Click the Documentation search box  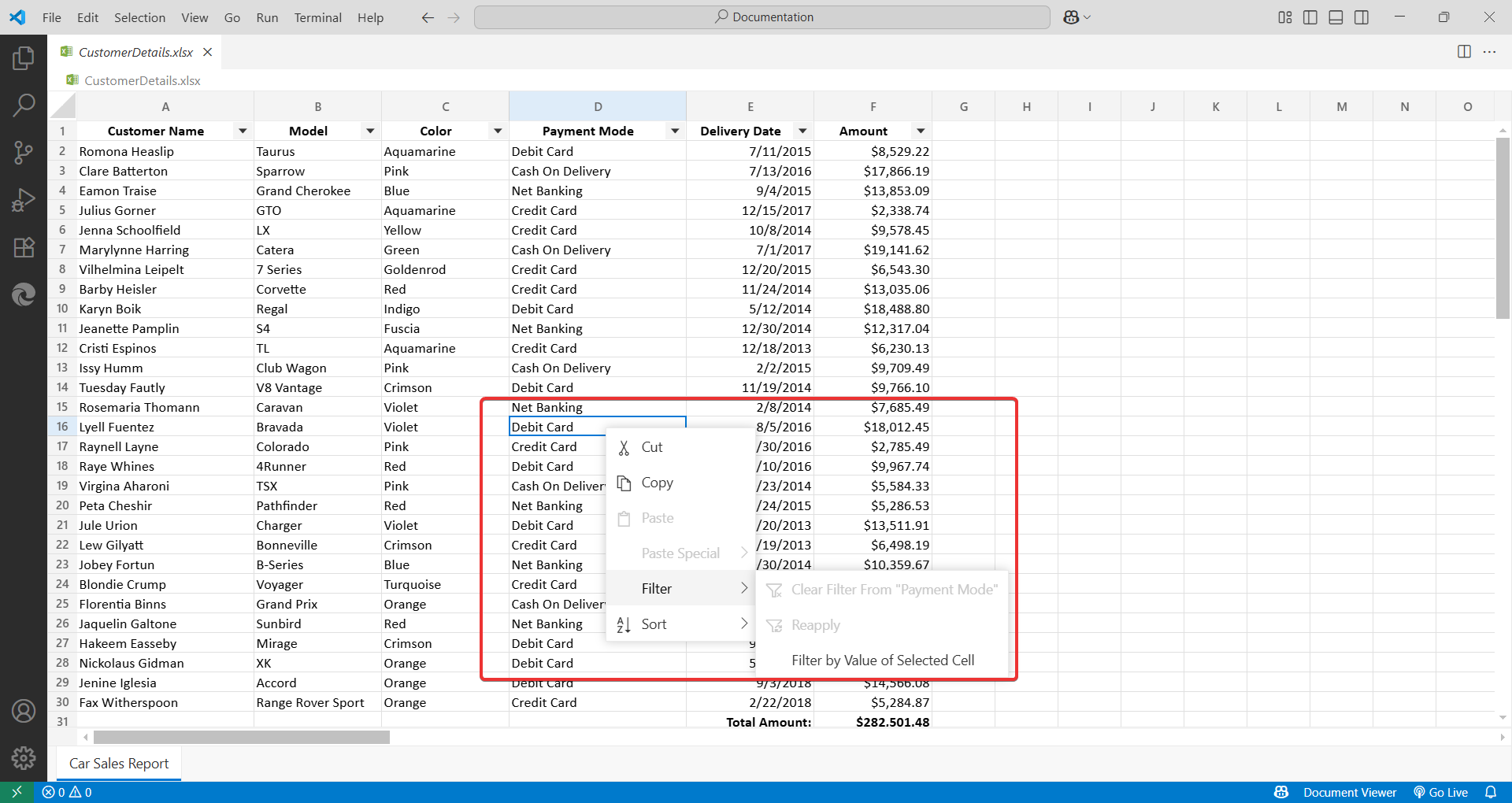(762, 17)
